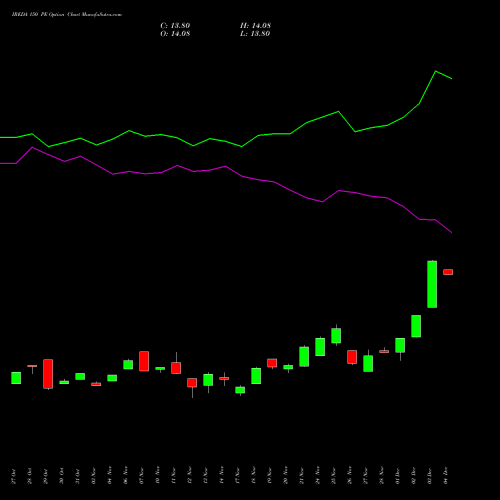Select the 27 Nov date label
The image size is (500, 500).
coord(365,476)
